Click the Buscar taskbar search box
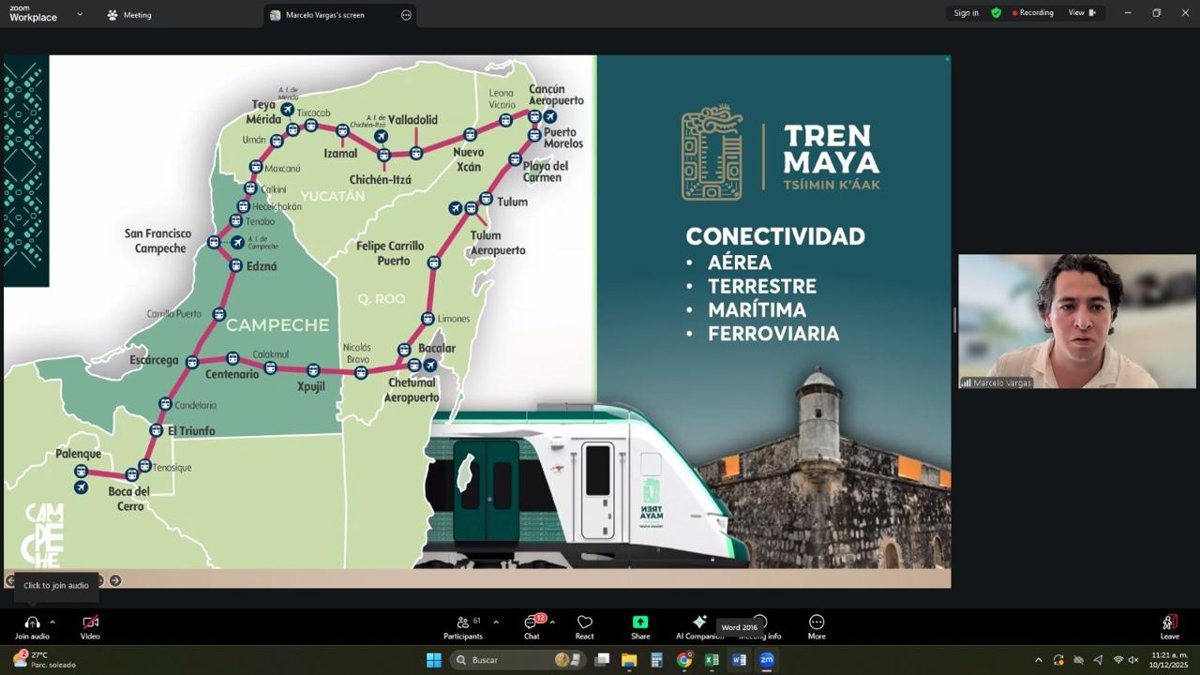Viewport: 1200px width, 675px height. 517,660
